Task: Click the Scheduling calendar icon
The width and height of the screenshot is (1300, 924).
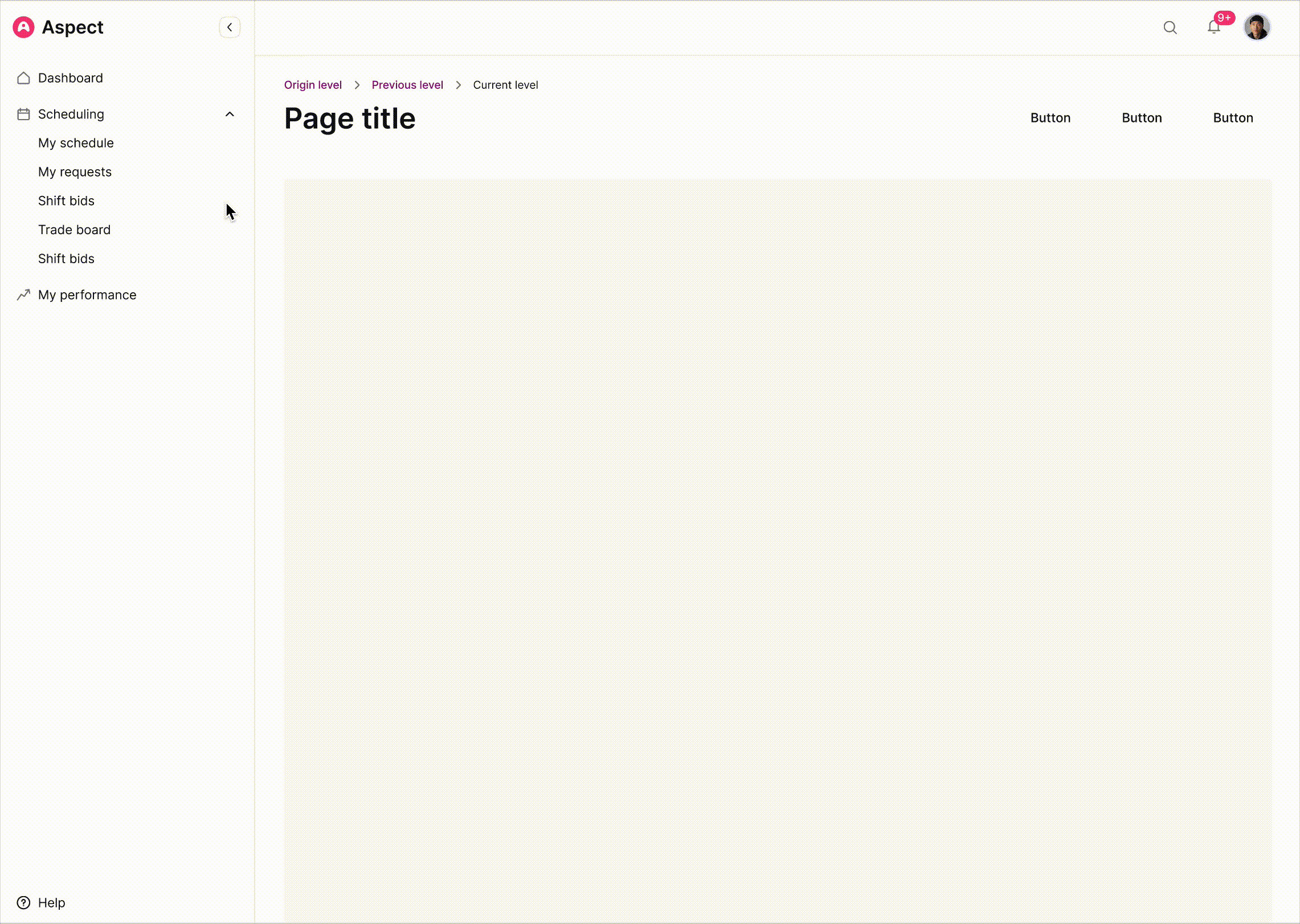Action: coord(23,115)
